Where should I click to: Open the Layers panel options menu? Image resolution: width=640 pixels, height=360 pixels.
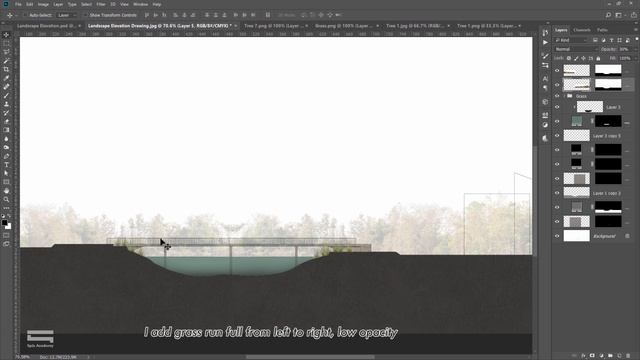(x=636, y=30)
